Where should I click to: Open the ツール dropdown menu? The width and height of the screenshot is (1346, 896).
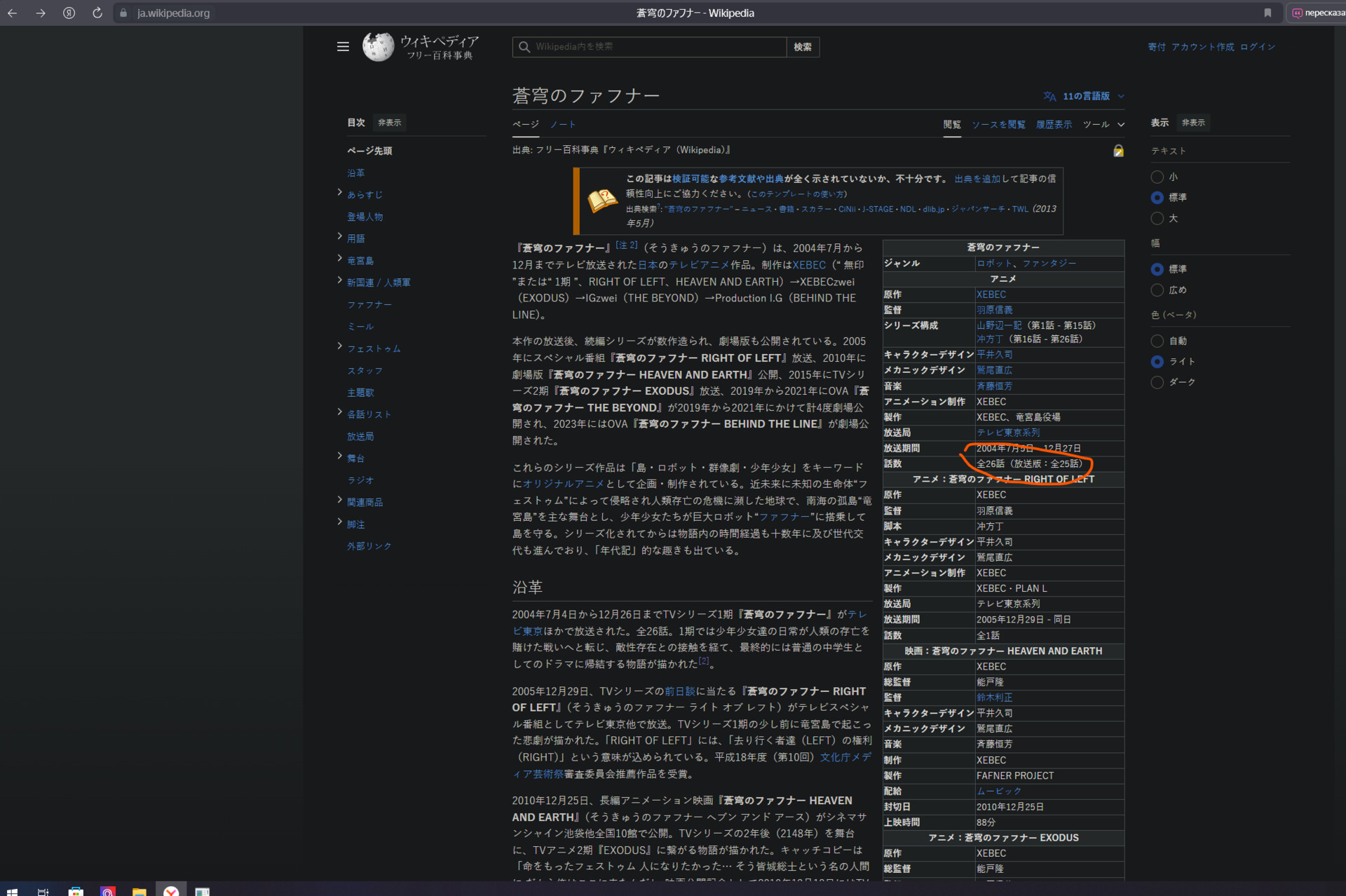[1103, 125]
